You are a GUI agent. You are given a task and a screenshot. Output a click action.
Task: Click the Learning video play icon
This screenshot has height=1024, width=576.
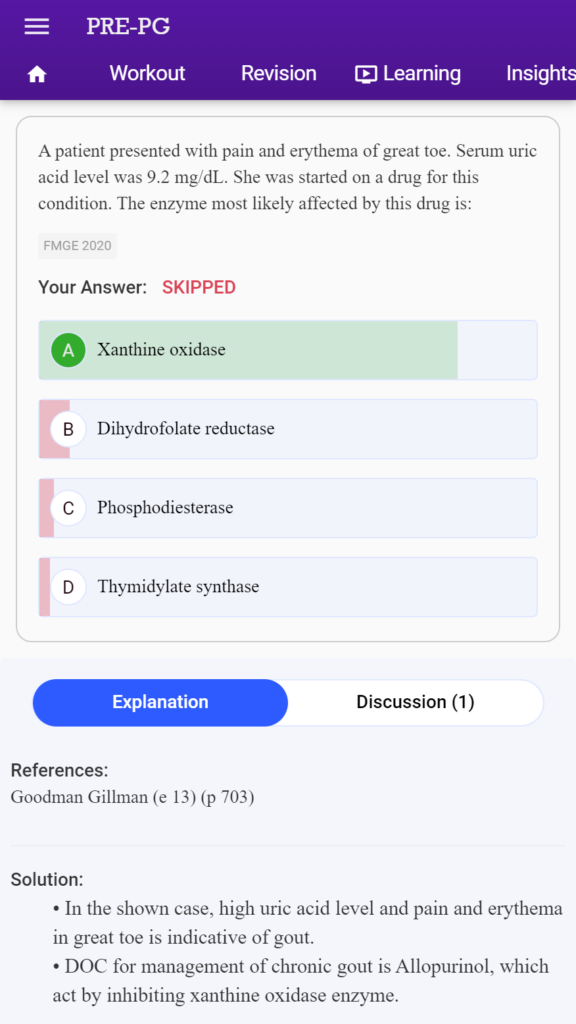366,74
